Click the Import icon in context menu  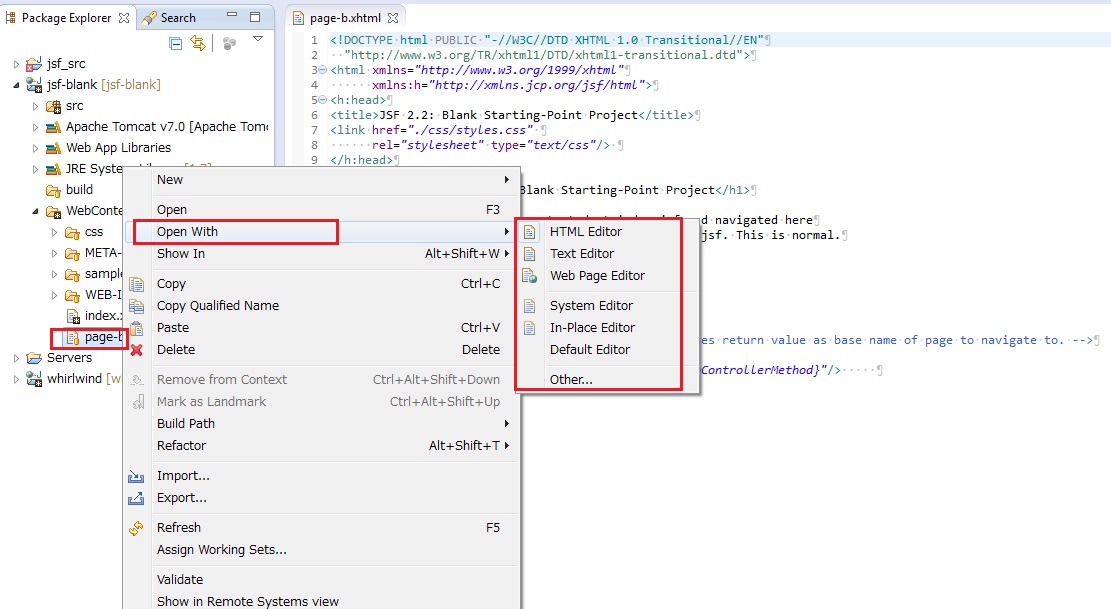(x=137, y=476)
